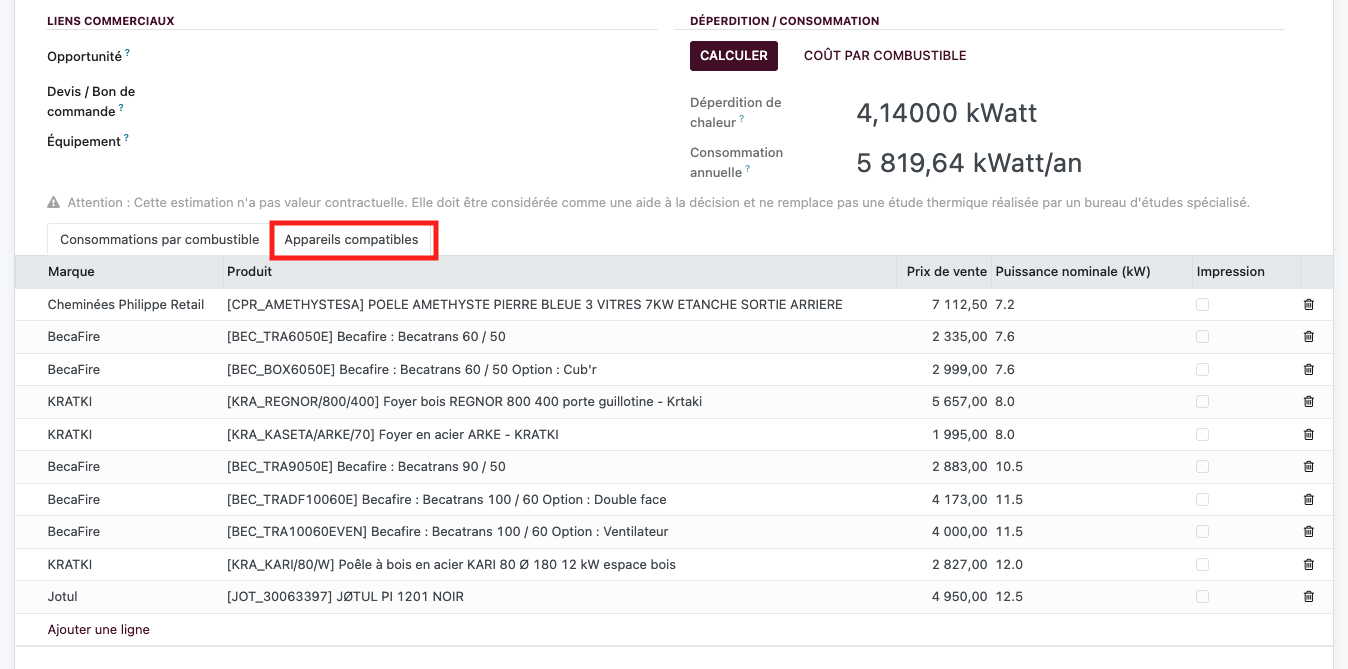Click product '[BEC_TRA9050E] Becafire : Becatrans 90 / 50'

tap(367, 467)
